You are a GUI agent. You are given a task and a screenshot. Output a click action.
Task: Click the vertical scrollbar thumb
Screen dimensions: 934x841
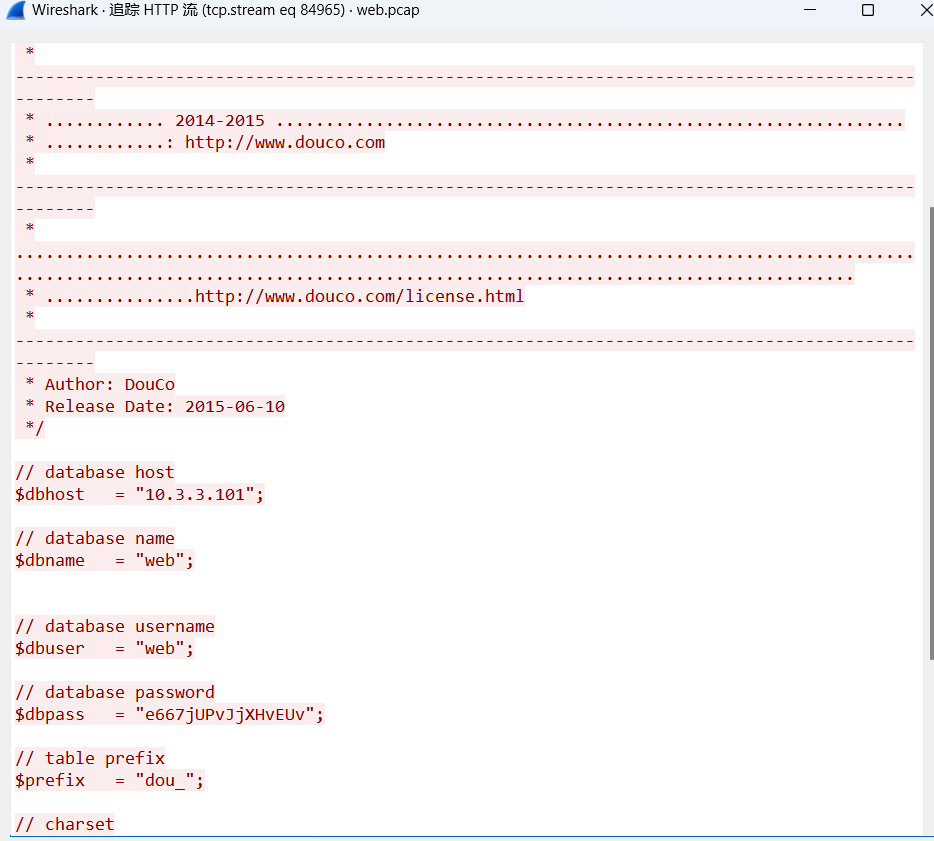pos(932,433)
